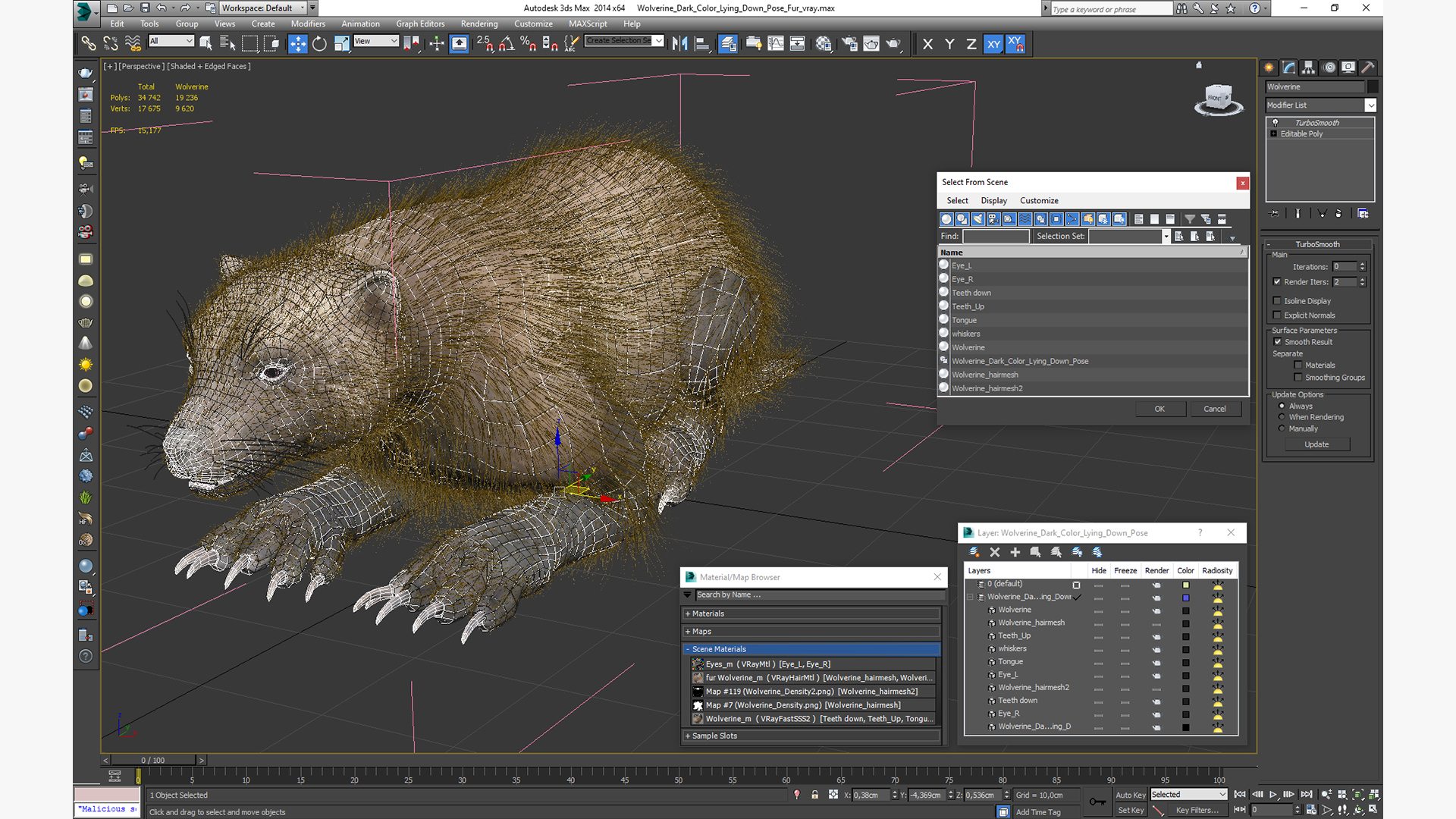Open the Modifier List dropdown
The image size is (1456, 819).
pos(1320,105)
